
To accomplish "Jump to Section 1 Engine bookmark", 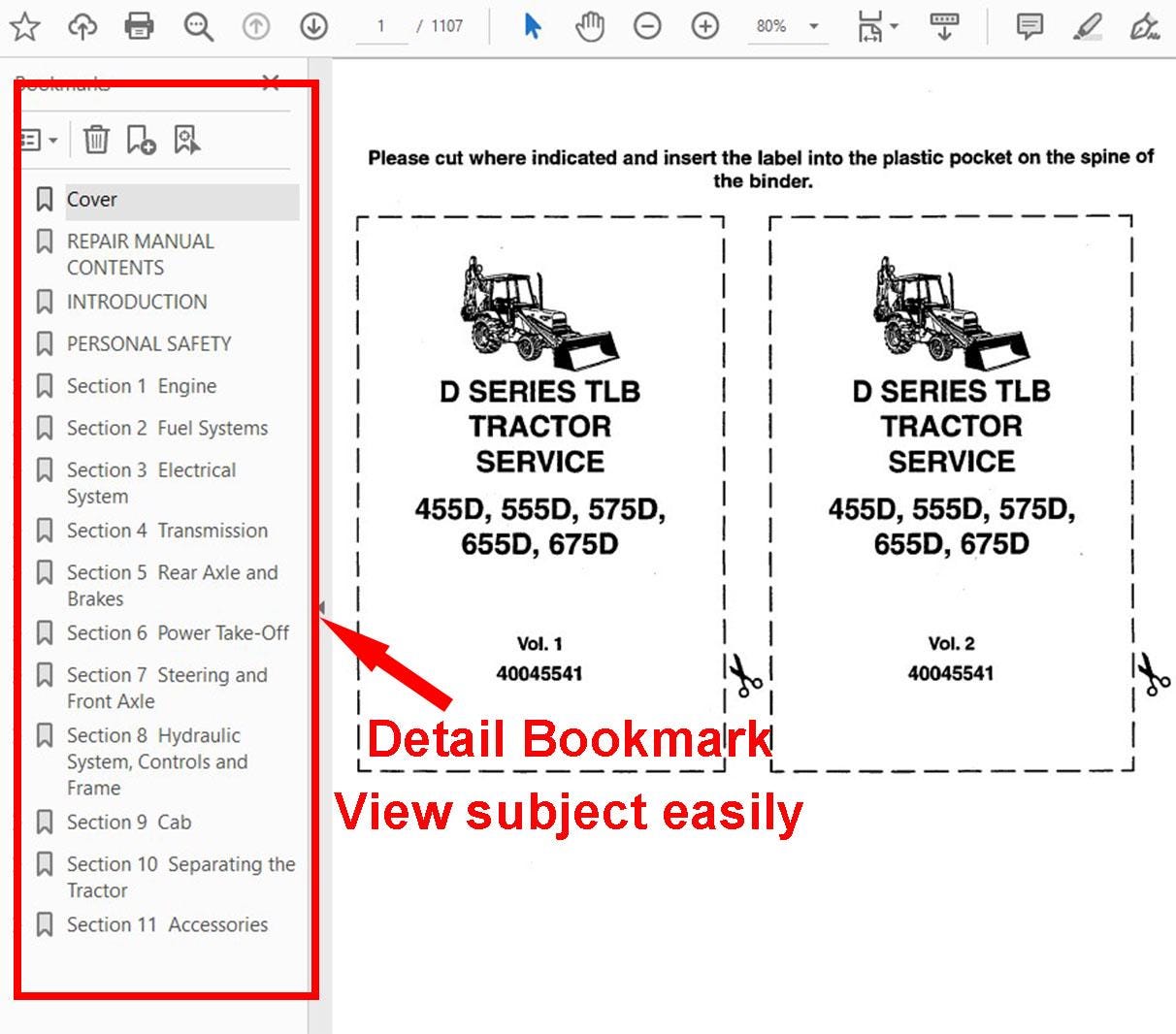I will click(142, 386).
